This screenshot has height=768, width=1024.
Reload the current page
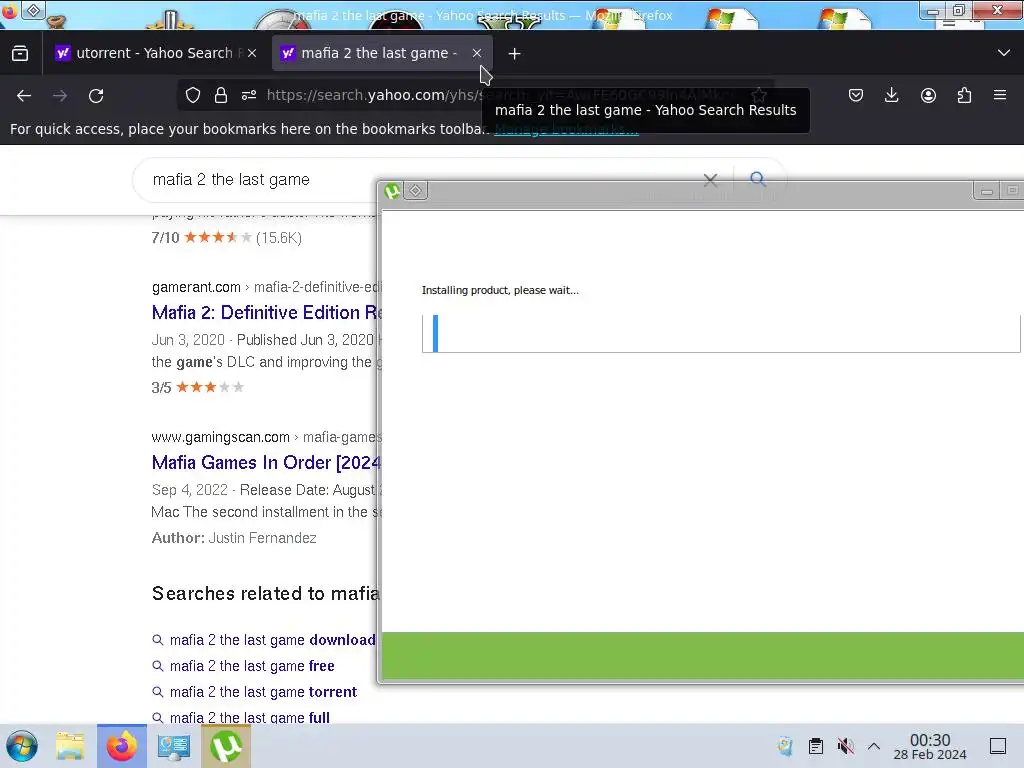pyautogui.click(x=96, y=96)
